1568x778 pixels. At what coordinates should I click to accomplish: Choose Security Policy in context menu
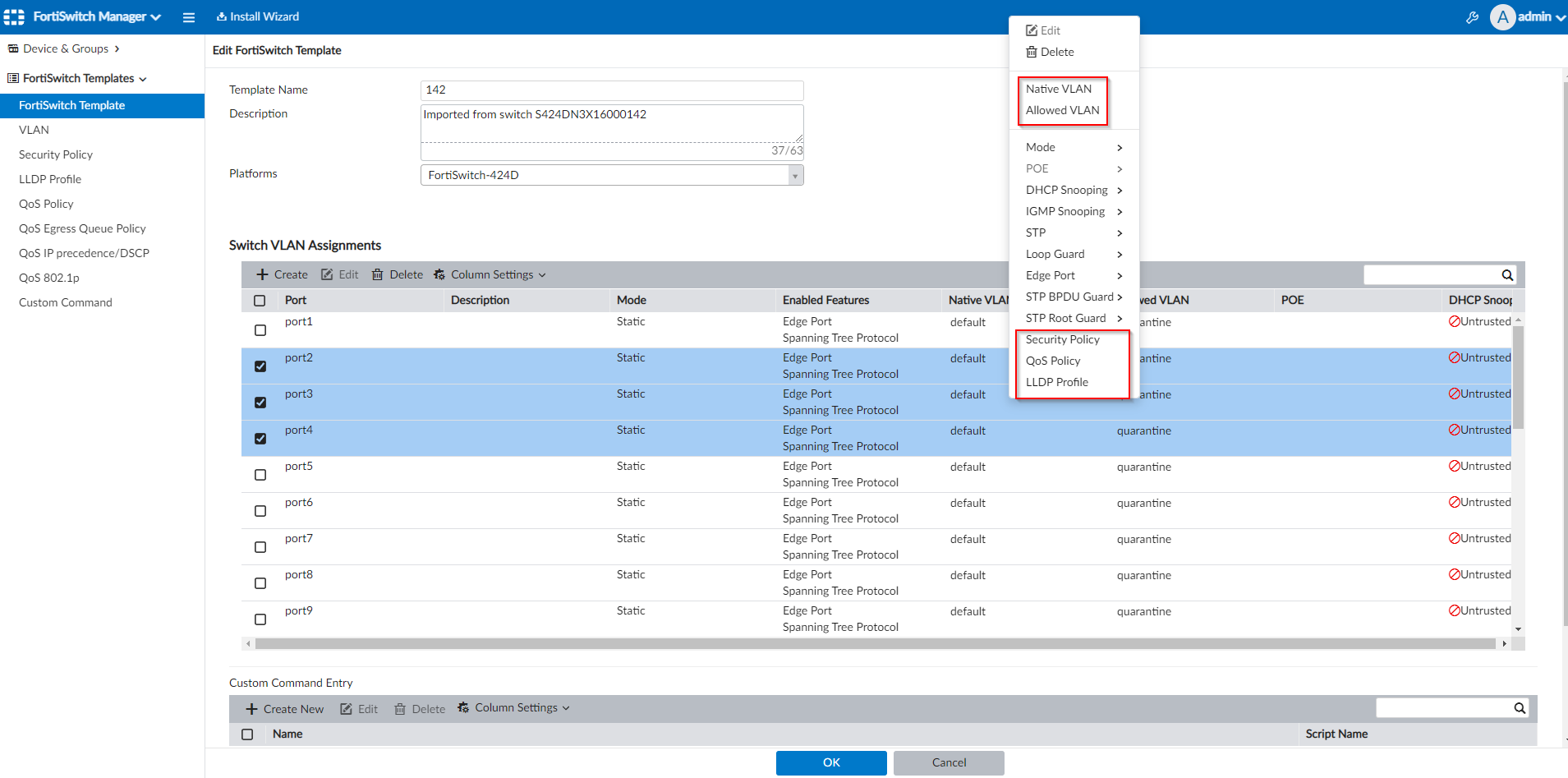pos(1062,339)
